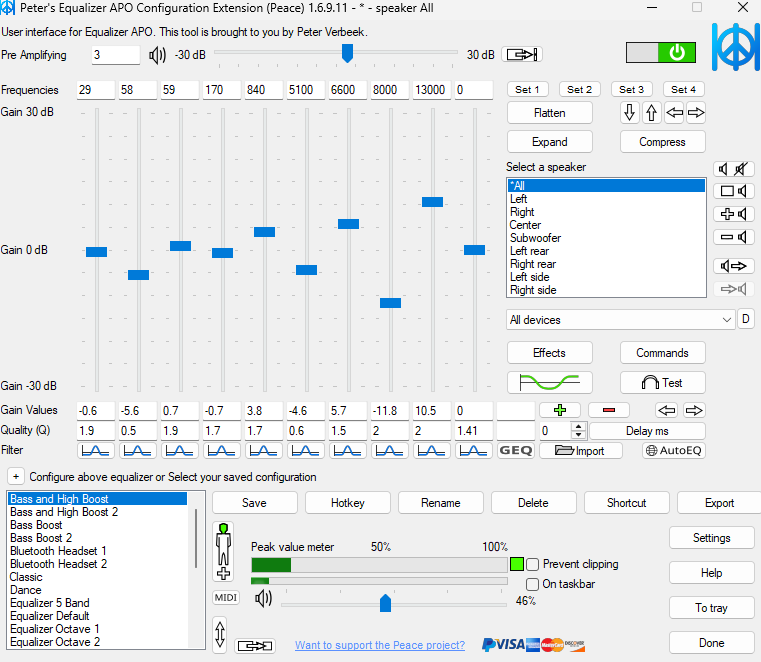
Task: Select Set 4 preset
Action: [x=683, y=89]
